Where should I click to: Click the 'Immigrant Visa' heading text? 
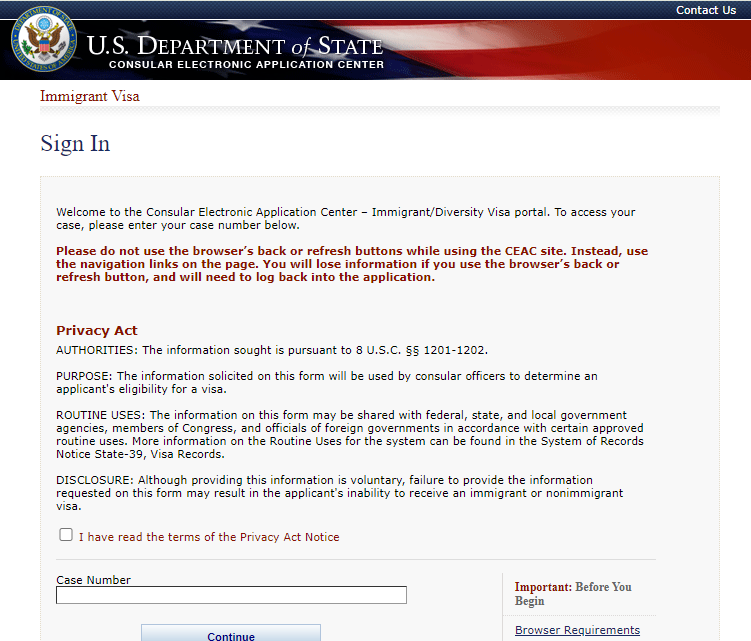click(x=90, y=96)
